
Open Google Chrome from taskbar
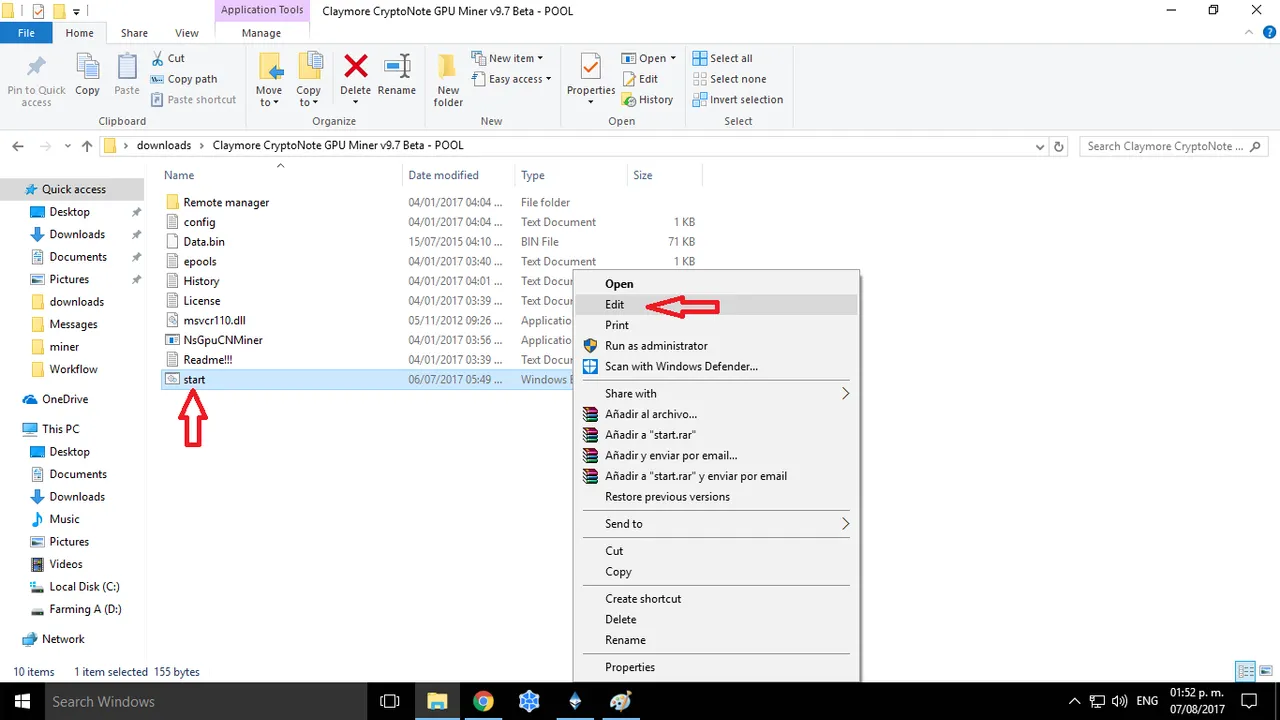point(483,701)
